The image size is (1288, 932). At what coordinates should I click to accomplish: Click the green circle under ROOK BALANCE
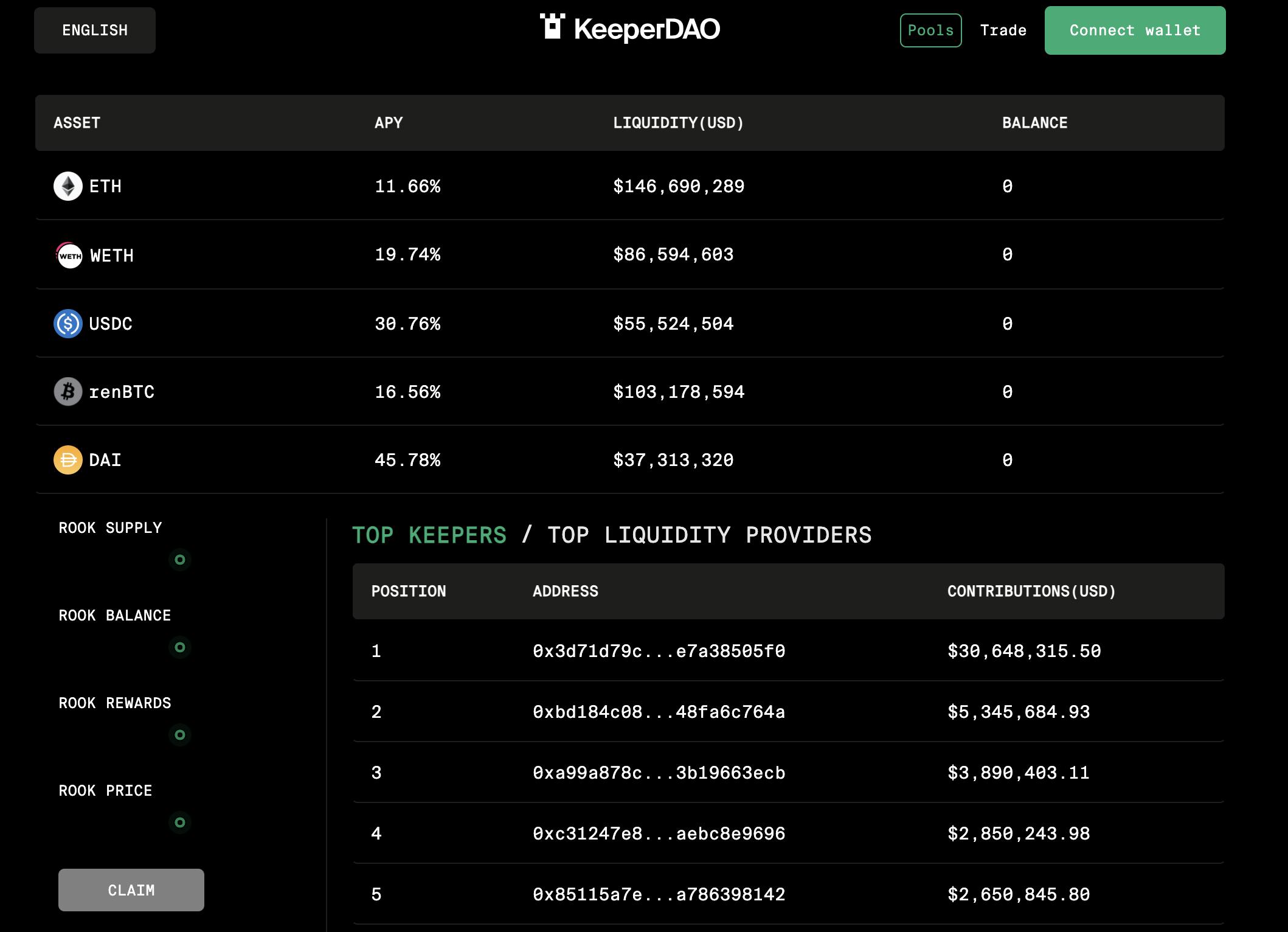[x=180, y=647]
